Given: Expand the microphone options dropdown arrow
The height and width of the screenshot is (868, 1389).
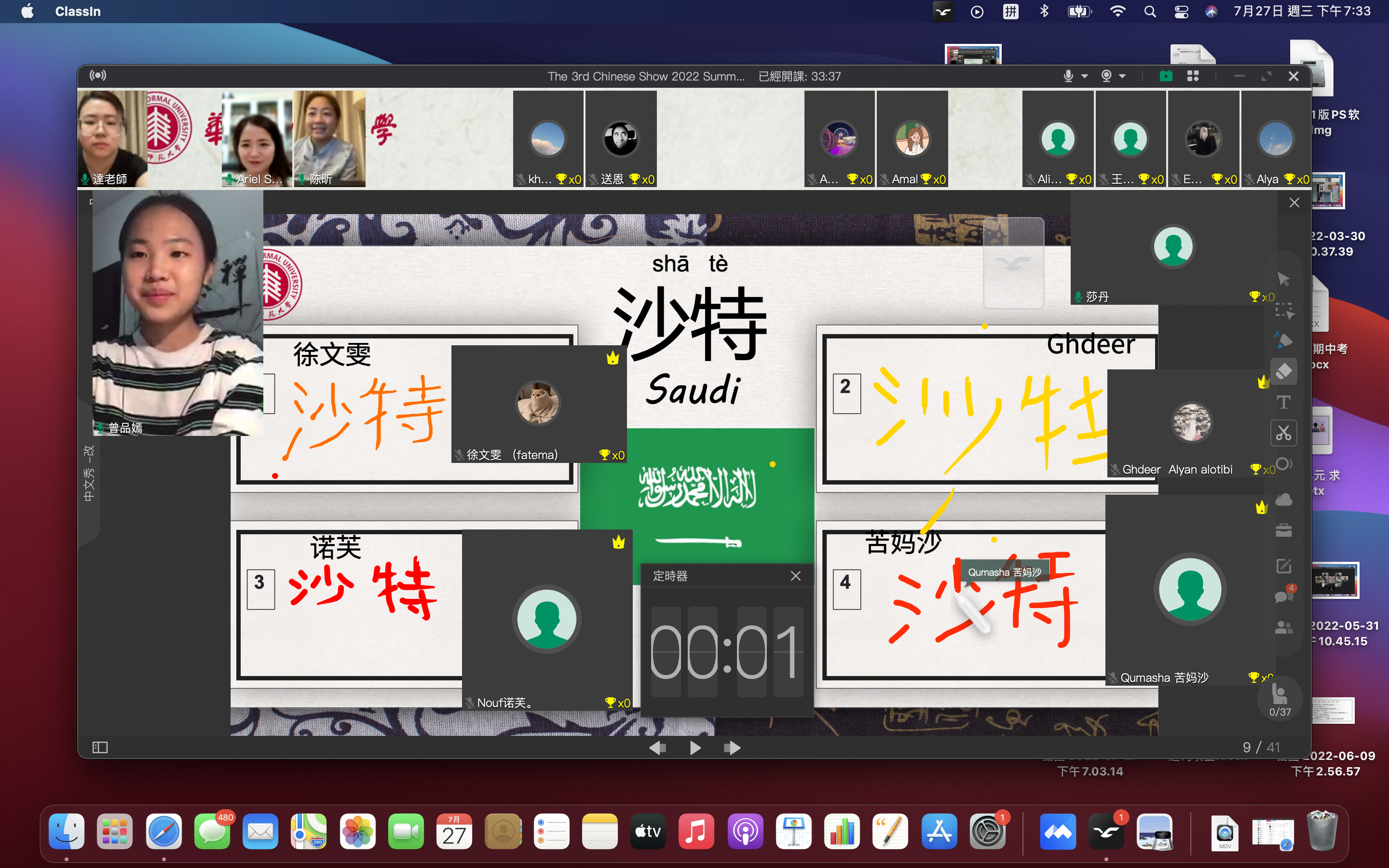Looking at the screenshot, I should 1084,76.
